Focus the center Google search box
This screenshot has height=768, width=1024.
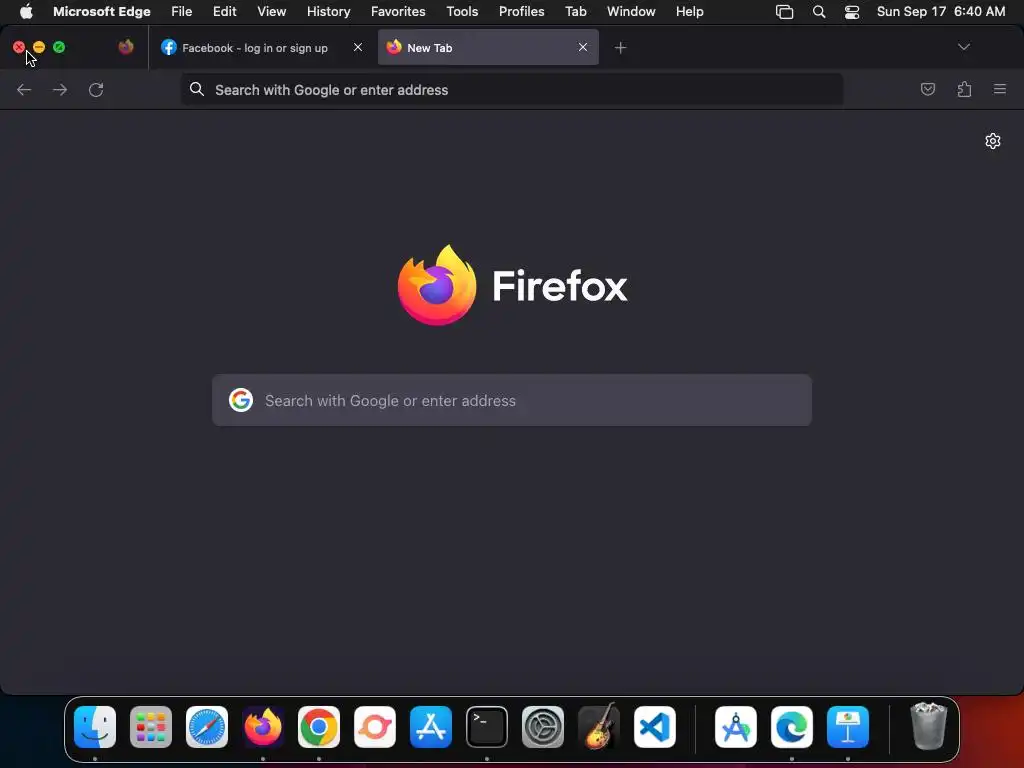click(512, 400)
